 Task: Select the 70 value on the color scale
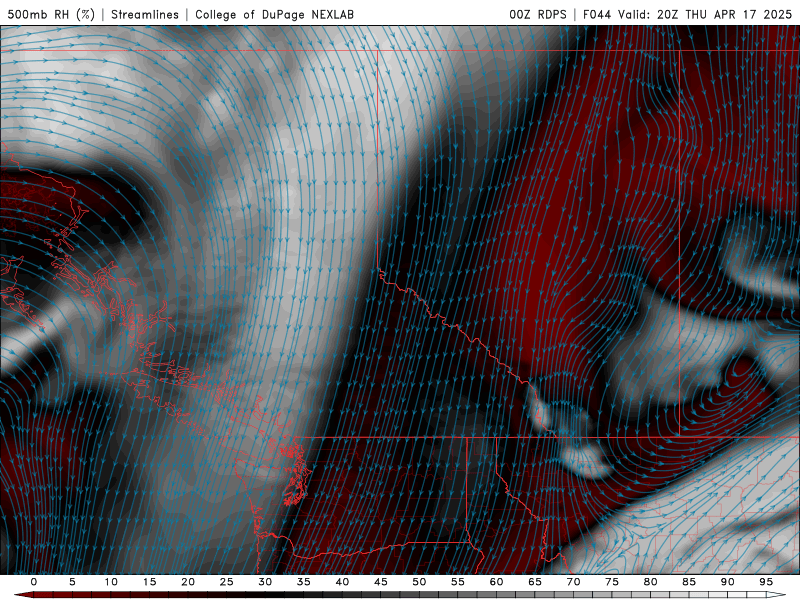tap(573, 582)
